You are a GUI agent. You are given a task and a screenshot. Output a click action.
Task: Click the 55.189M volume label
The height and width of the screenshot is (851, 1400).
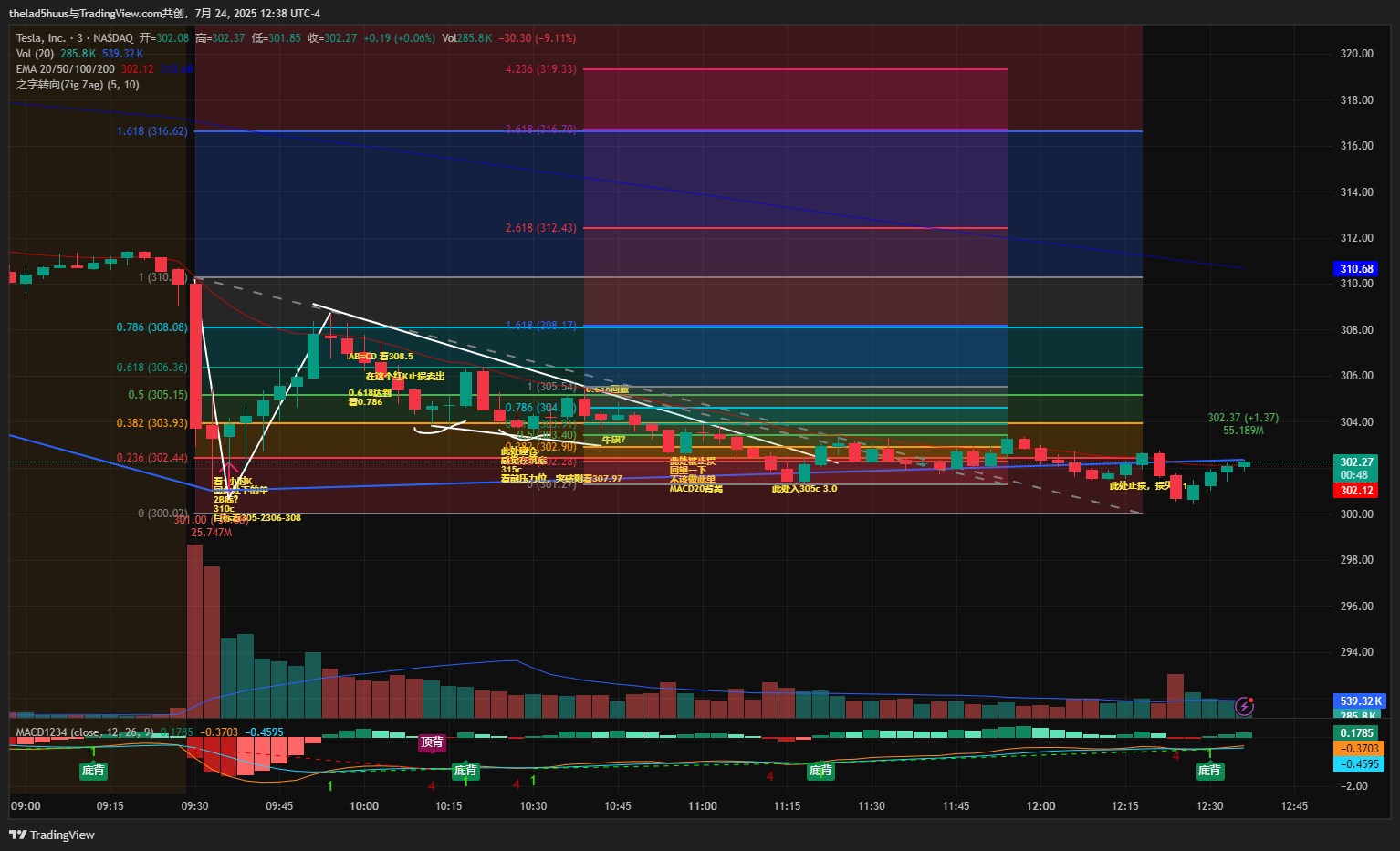(1243, 431)
